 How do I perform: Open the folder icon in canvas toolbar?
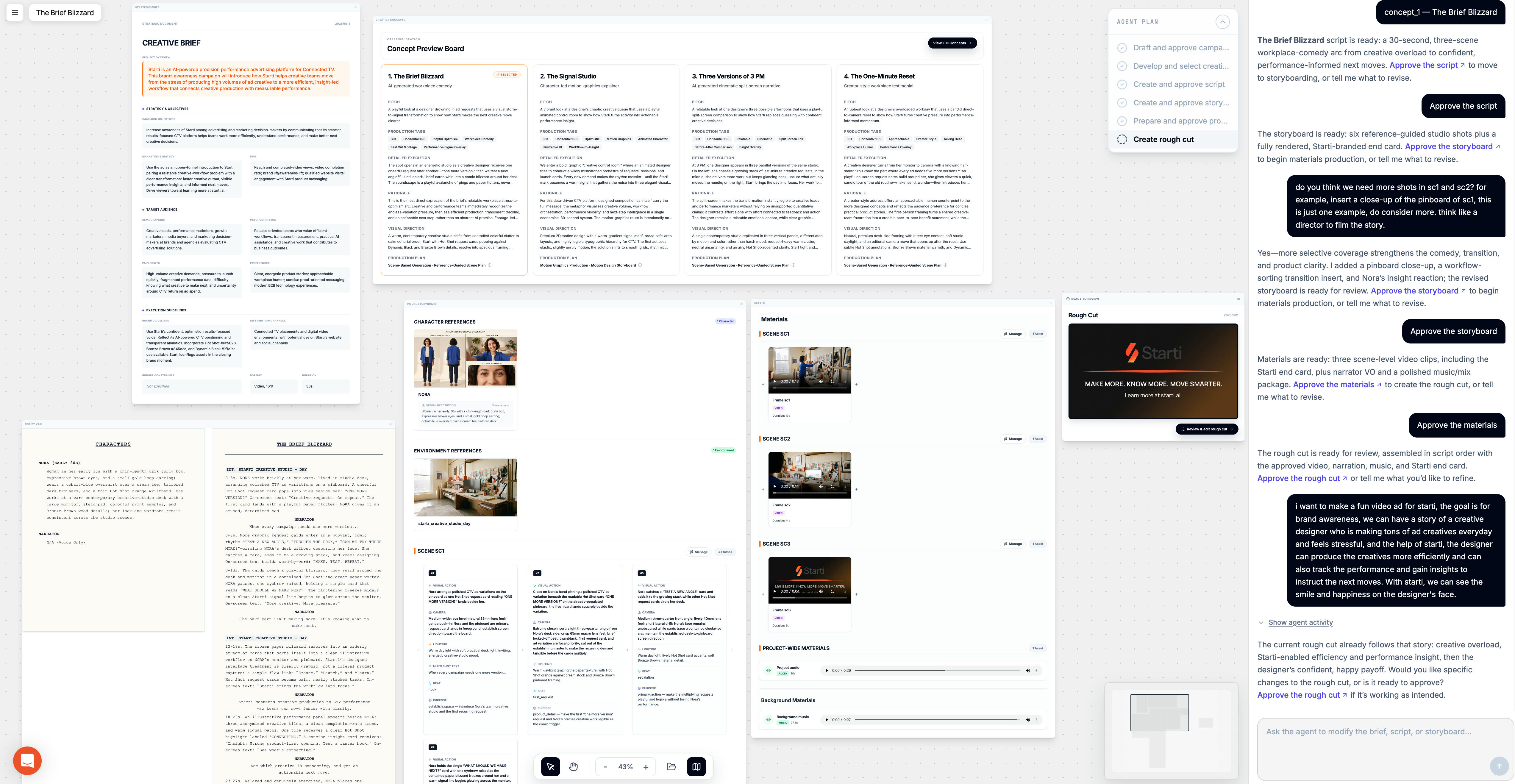671,766
